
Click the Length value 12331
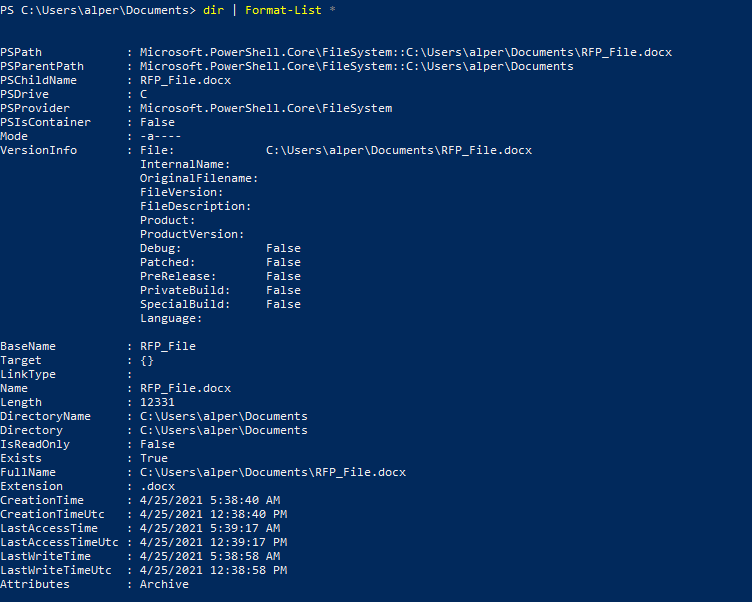click(157, 402)
